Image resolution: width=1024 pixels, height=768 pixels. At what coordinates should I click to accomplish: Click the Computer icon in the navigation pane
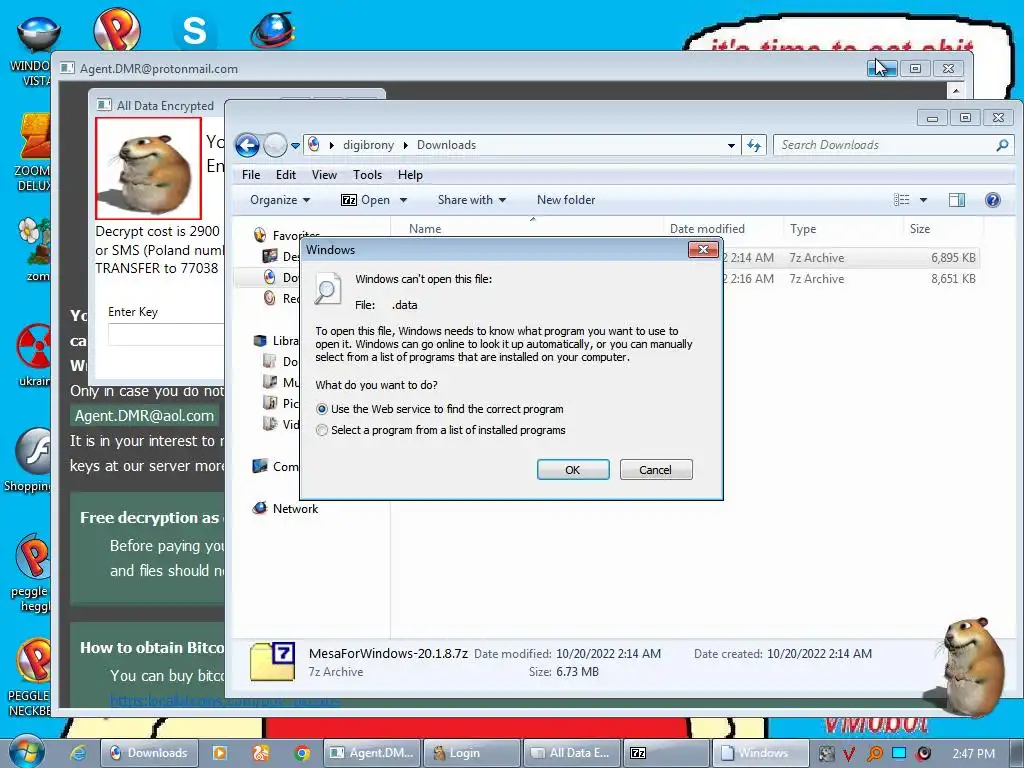tap(260, 466)
